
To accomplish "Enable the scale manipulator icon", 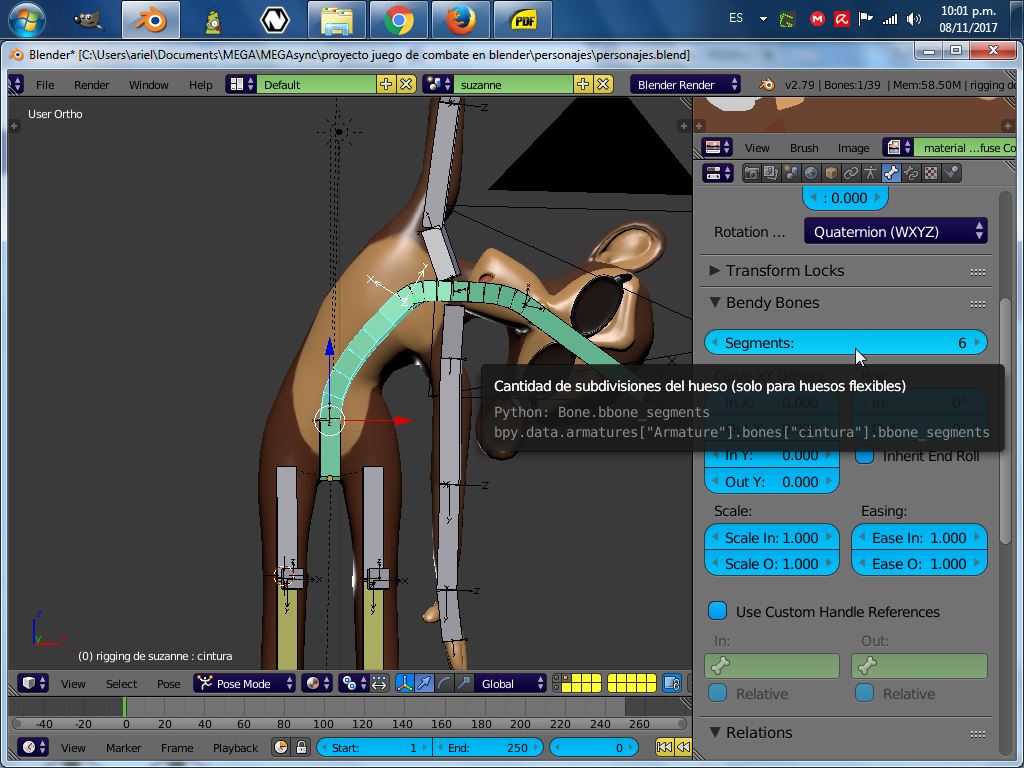I will (464, 684).
